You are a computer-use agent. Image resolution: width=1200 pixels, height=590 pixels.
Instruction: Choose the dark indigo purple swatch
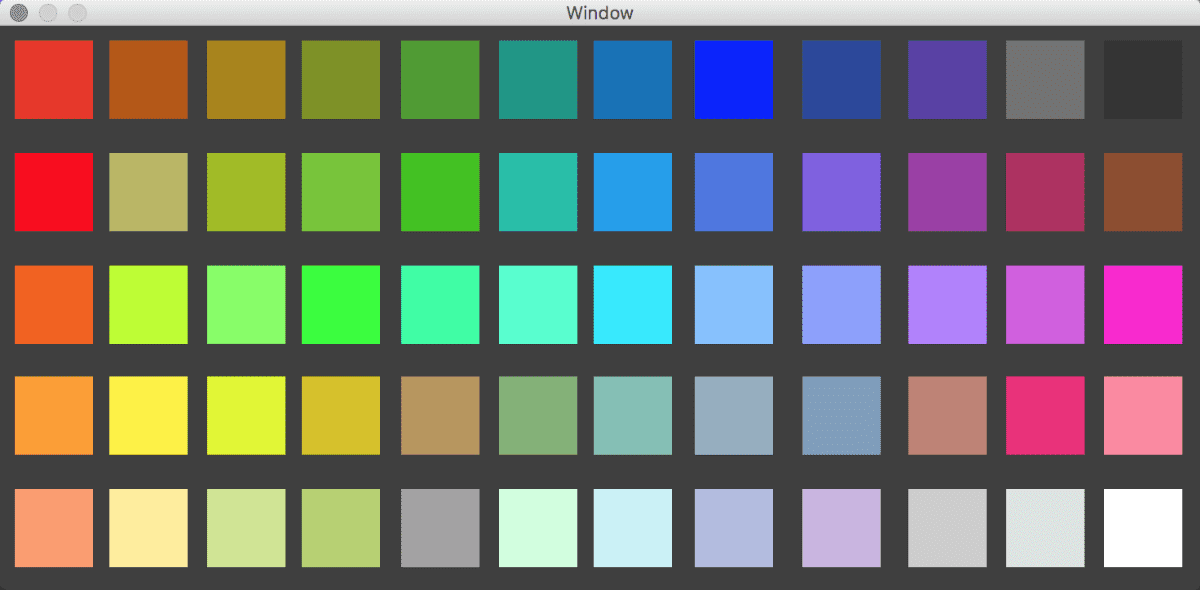click(947, 80)
